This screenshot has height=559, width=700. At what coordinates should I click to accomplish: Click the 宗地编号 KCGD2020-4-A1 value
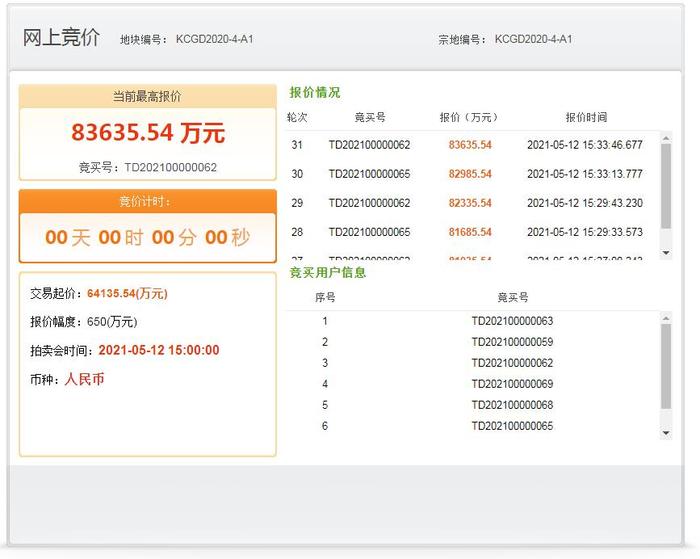pyautogui.click(x=533, y=39)
